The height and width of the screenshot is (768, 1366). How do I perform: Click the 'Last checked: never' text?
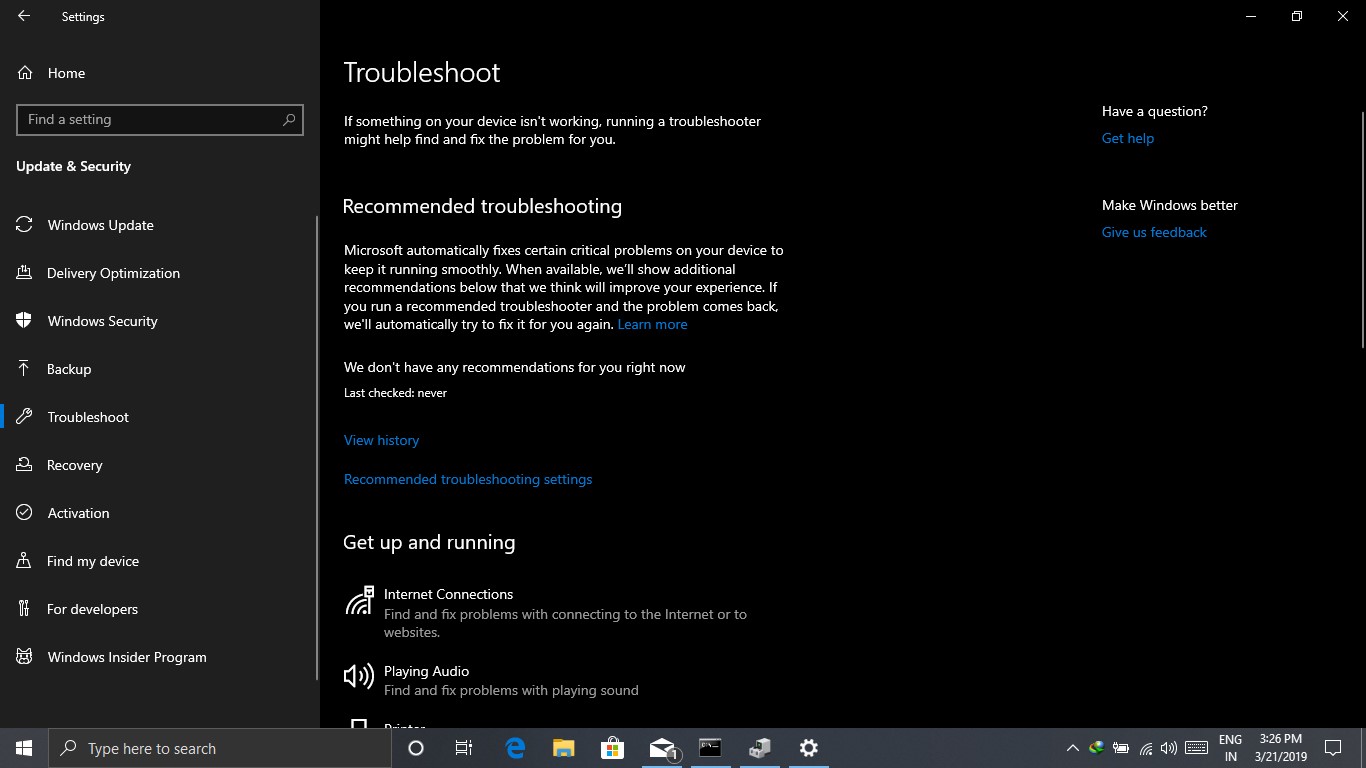tap(395, 393)
